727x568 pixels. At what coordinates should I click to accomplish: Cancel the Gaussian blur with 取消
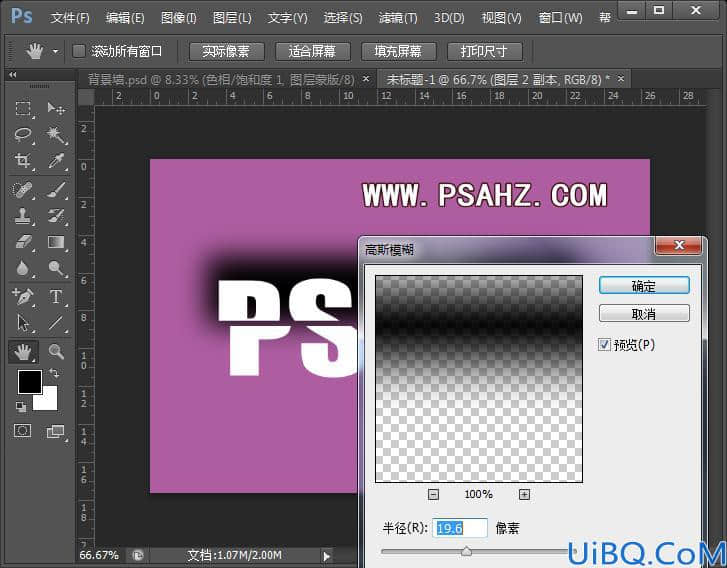(x=644, y=314)
